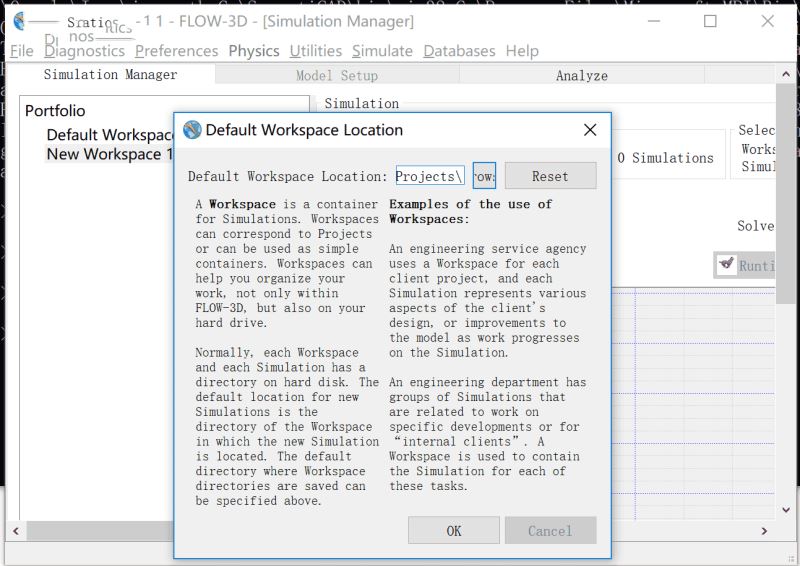
Task: Switch to the Model Setup tab
Action: pos(337,76)
